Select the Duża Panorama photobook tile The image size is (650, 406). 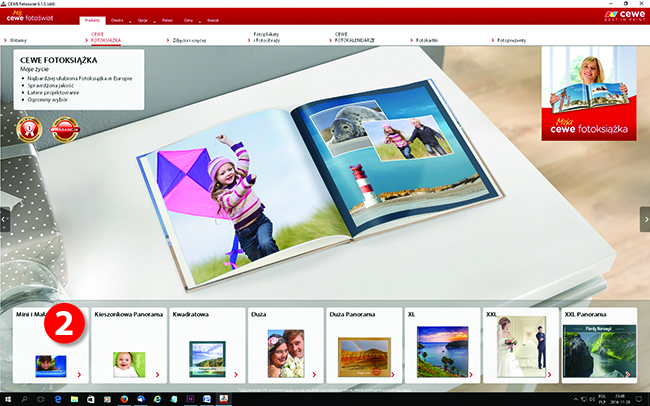tap(364, 345)
